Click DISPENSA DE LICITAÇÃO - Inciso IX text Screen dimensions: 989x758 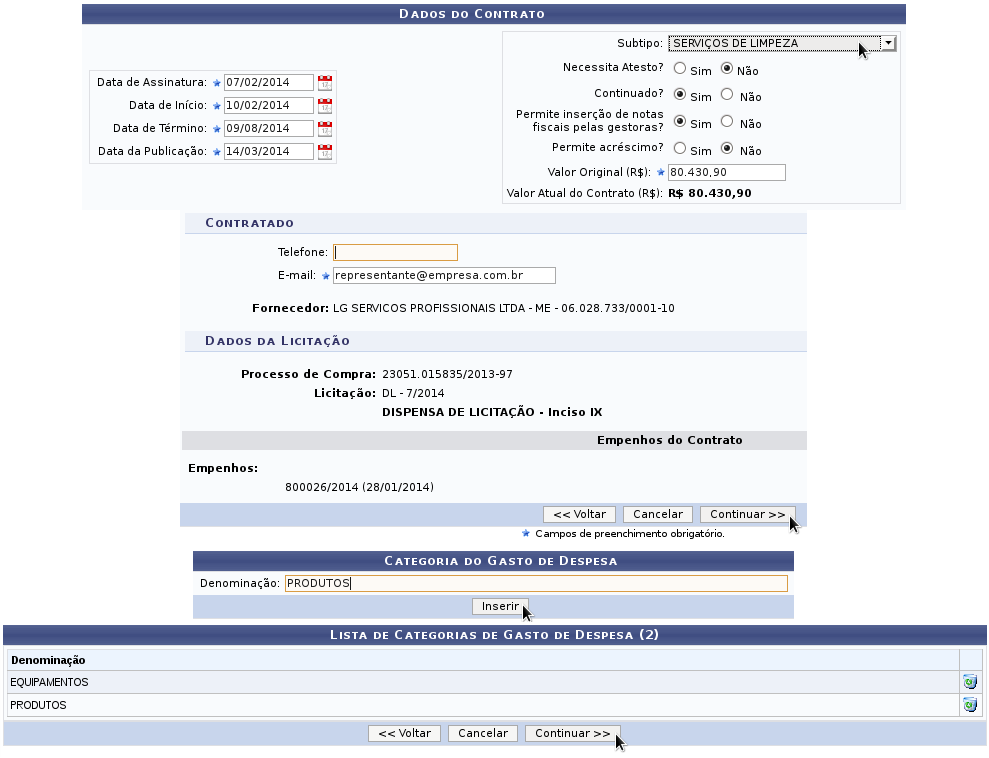(x=492, y=412)
